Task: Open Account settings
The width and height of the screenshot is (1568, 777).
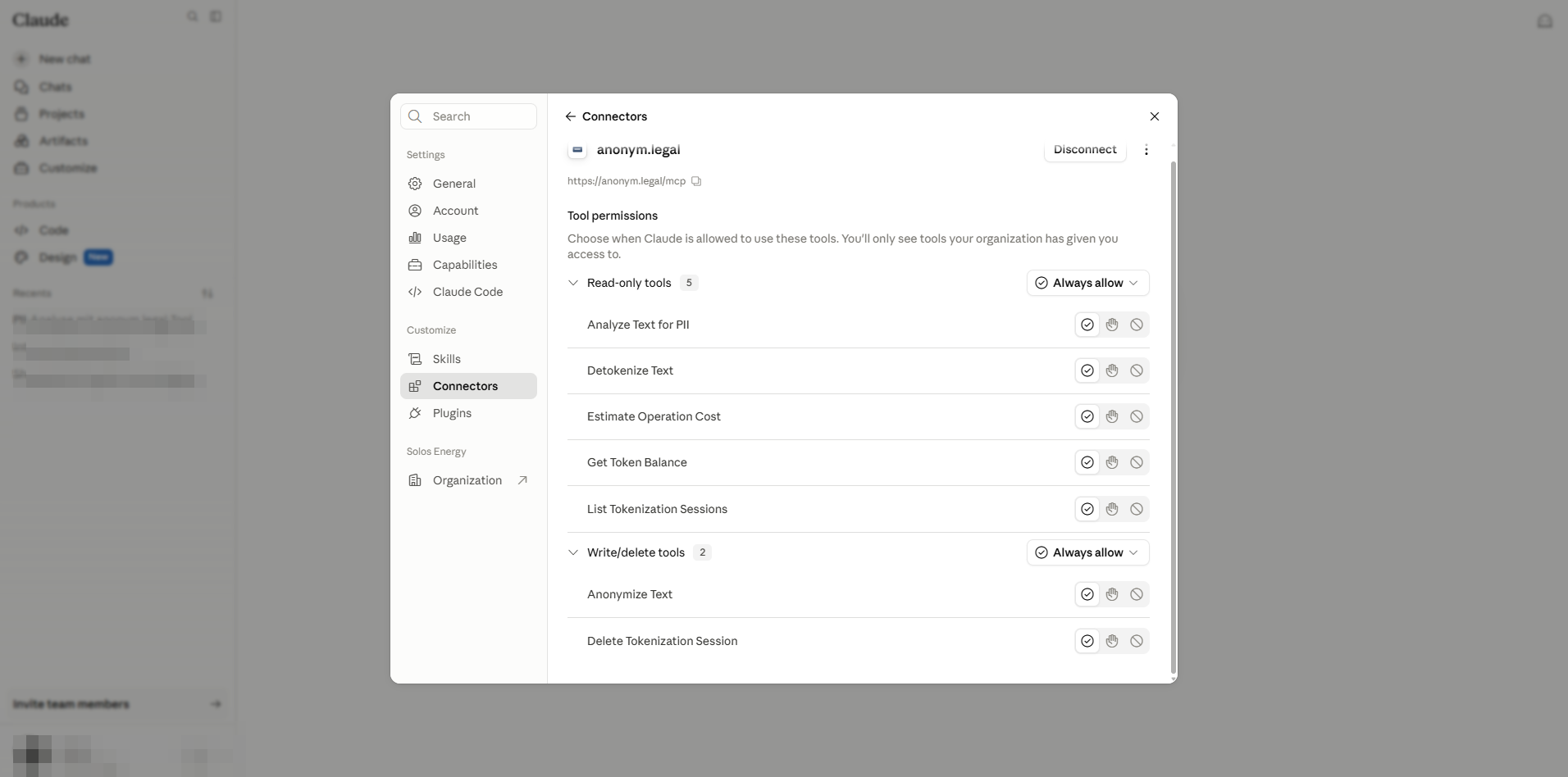Action: [x=468, y=211]
